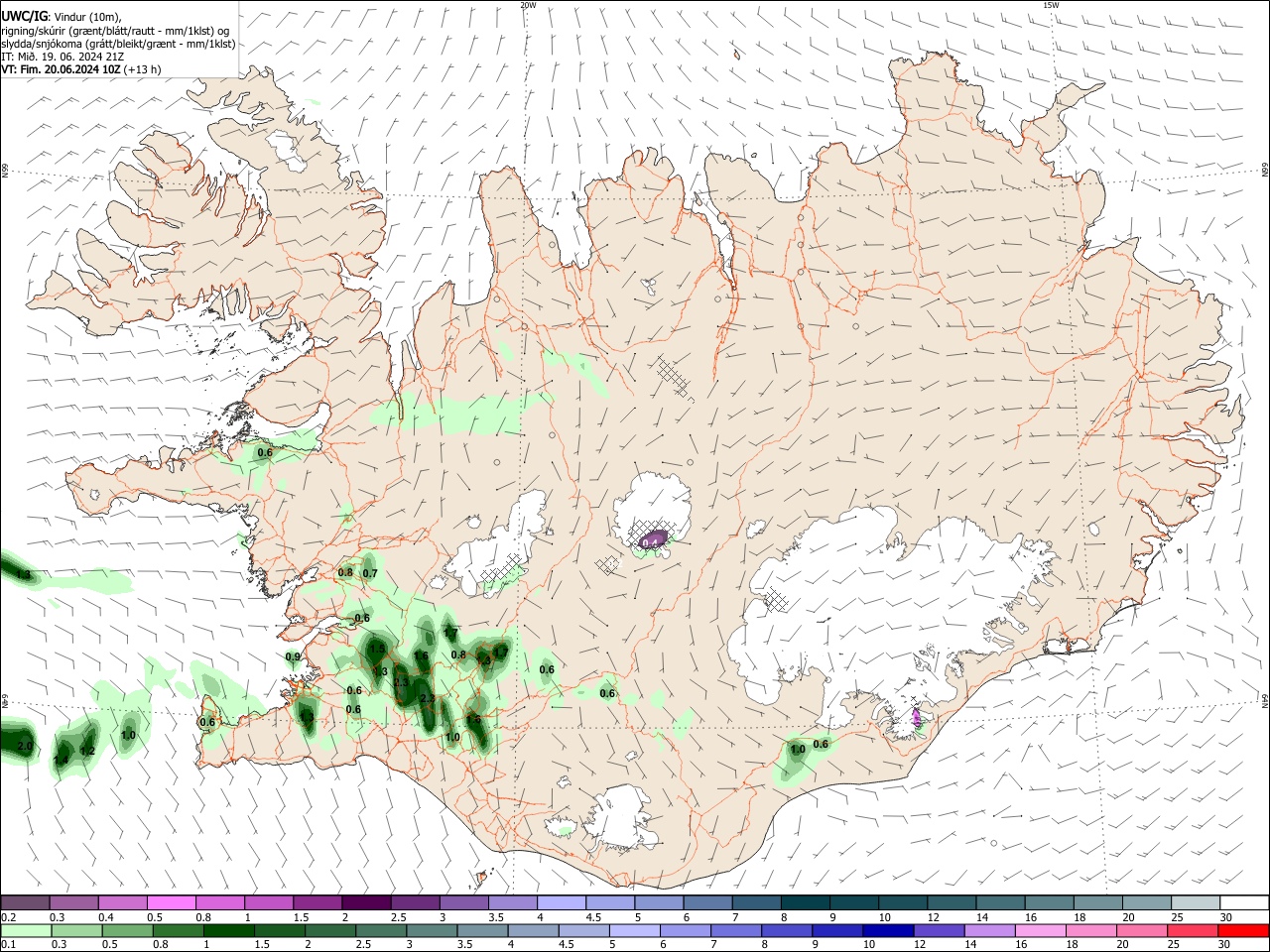1270x952 pixels.
Task: Pick the pale grey snow swatch 25 to 30
Action: (x=1196, y=903)
